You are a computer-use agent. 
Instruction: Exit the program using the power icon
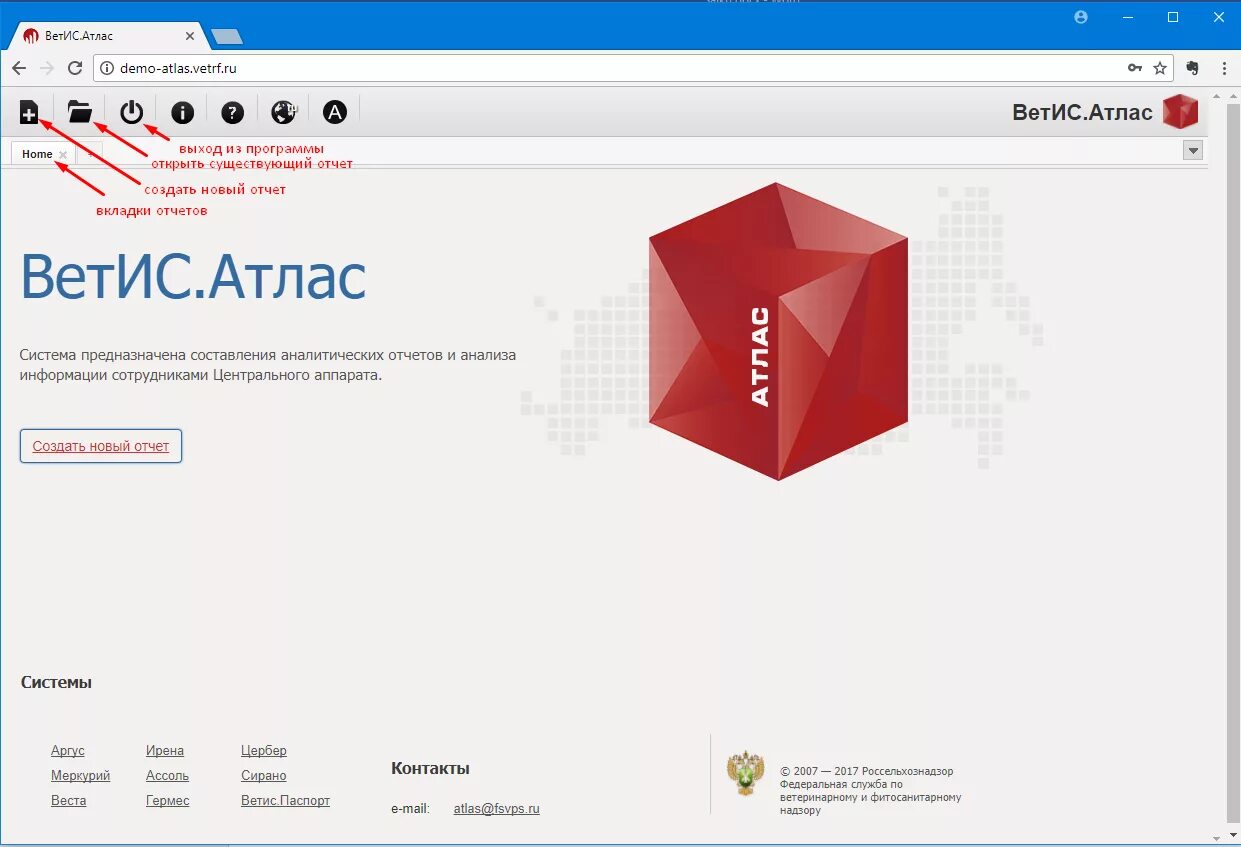(x=131, y=112)
